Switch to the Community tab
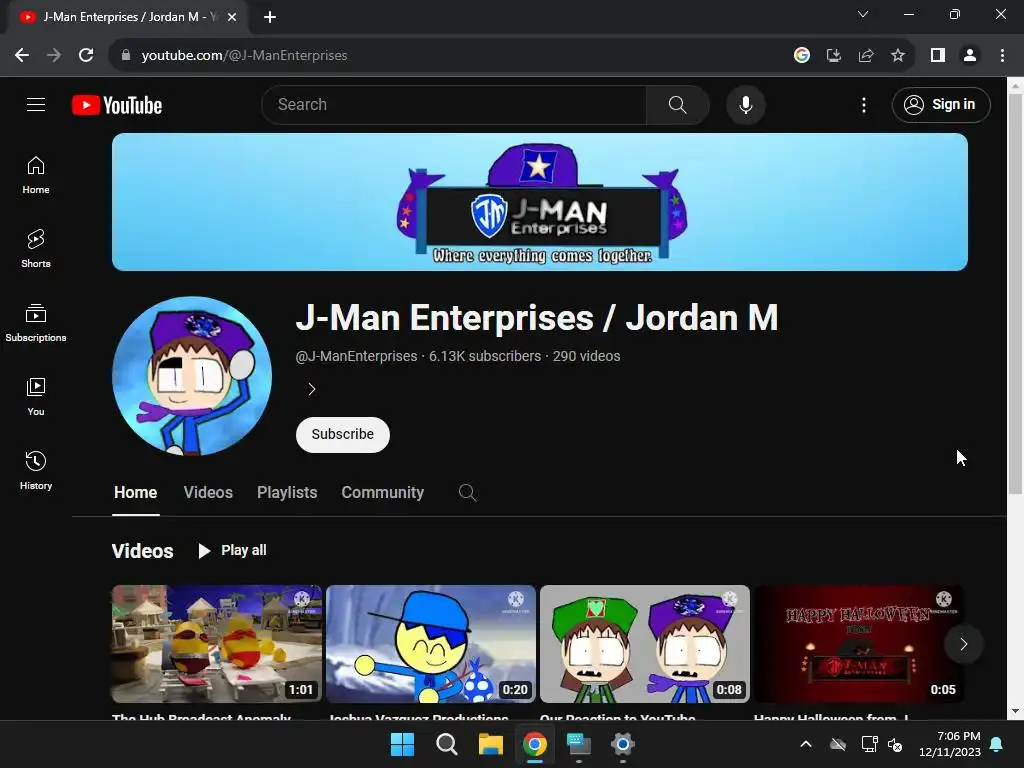This screenshot has height=768, width=1024. tap(383, 492)
